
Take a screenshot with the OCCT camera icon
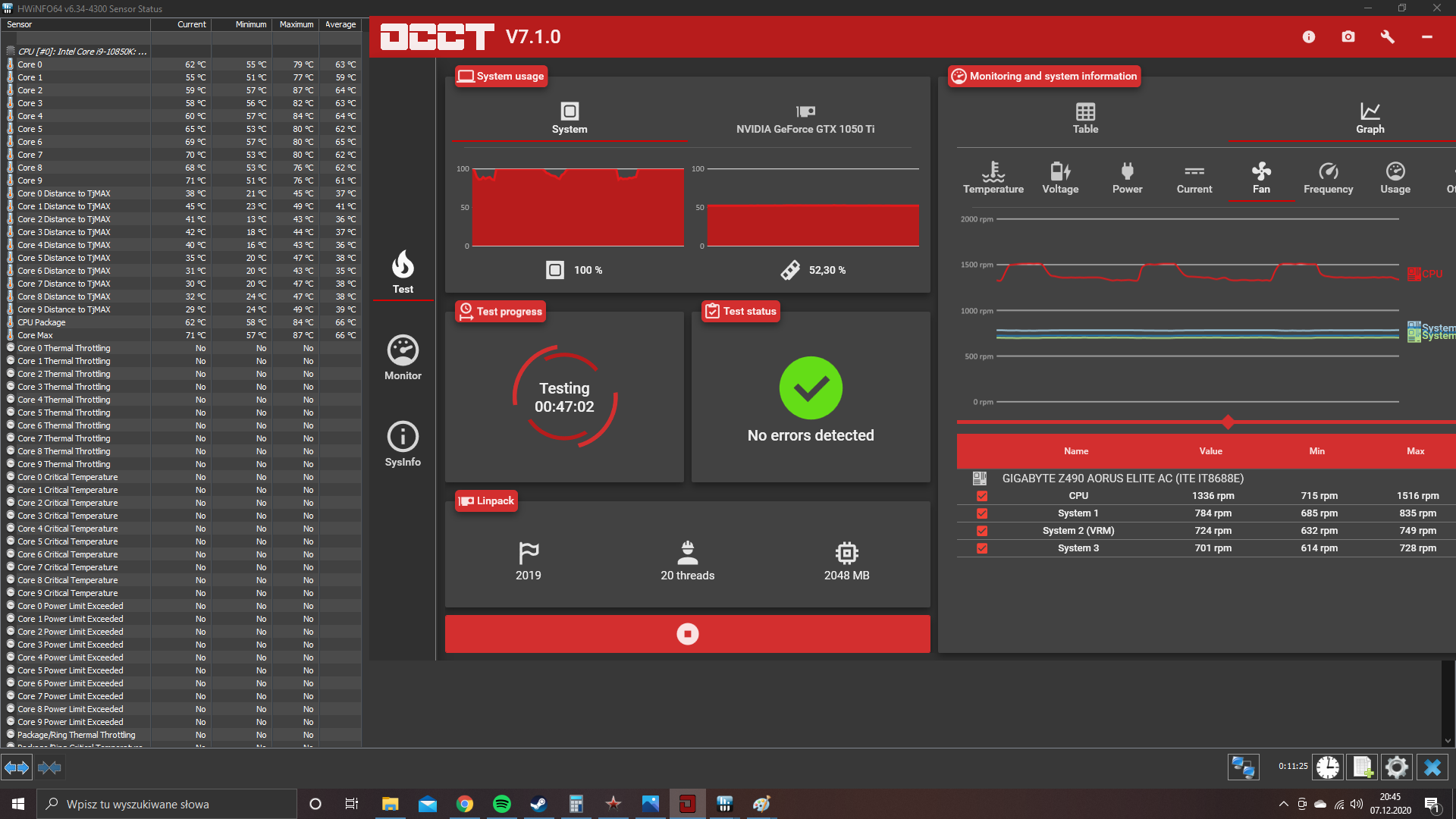pyautogui.click(x=1348, y=36)
